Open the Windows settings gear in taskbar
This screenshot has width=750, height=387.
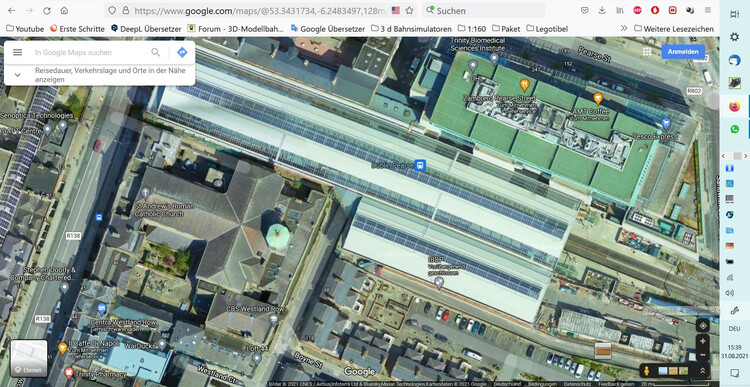pyautogui.click(x=734, y=37)
